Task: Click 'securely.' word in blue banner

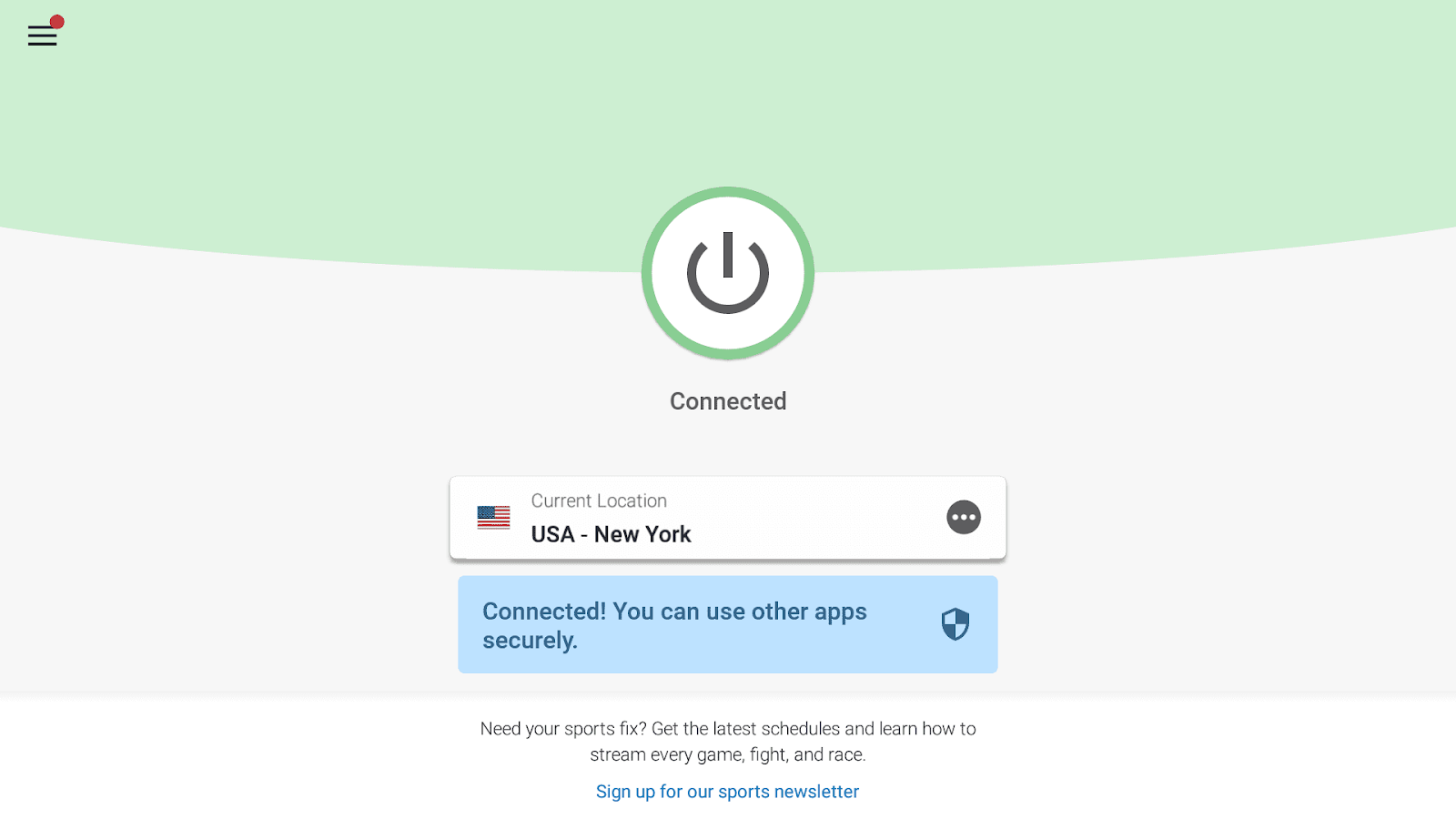Action: (x=530, y=641)
